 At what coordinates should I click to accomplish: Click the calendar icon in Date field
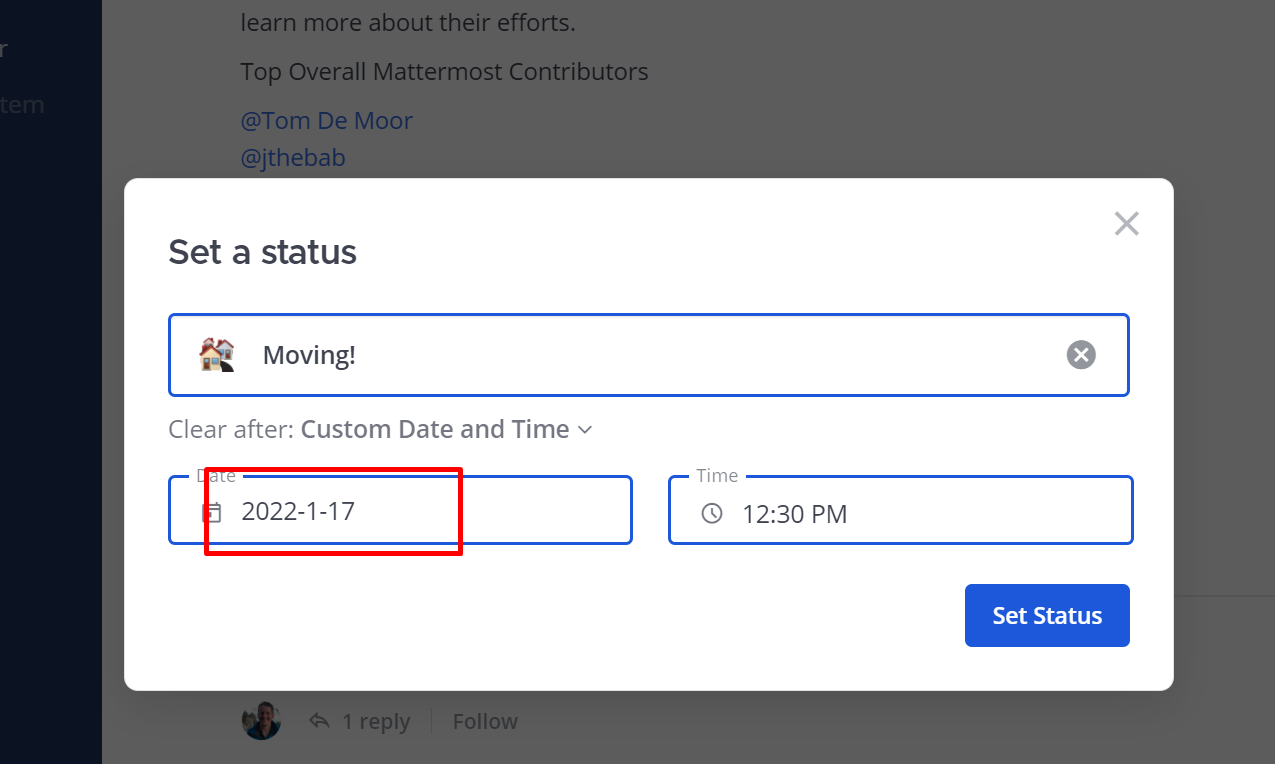(x=212, y=513)
